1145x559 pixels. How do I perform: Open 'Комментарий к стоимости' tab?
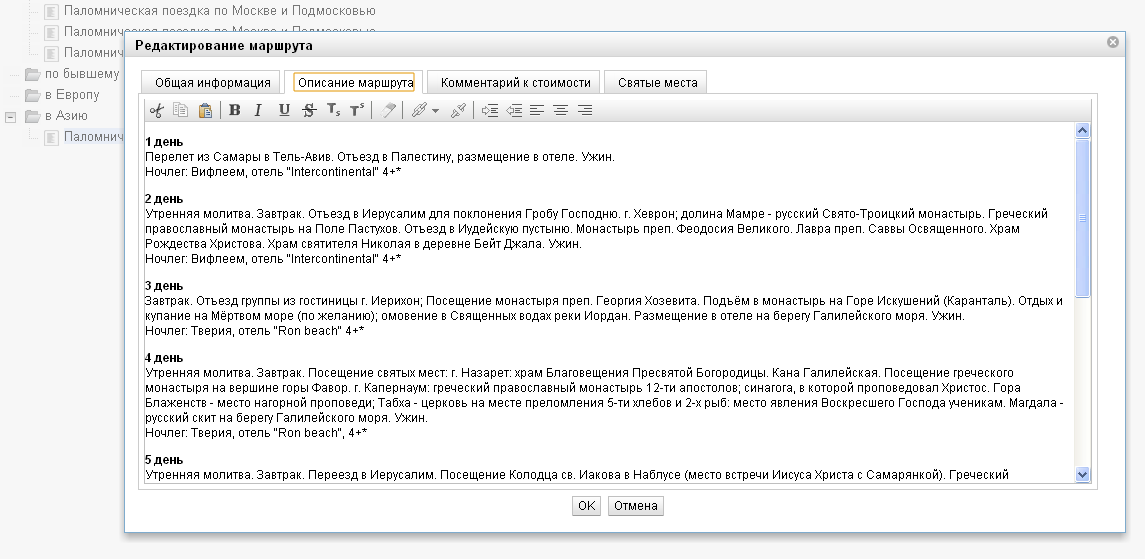tap(516, 83)
